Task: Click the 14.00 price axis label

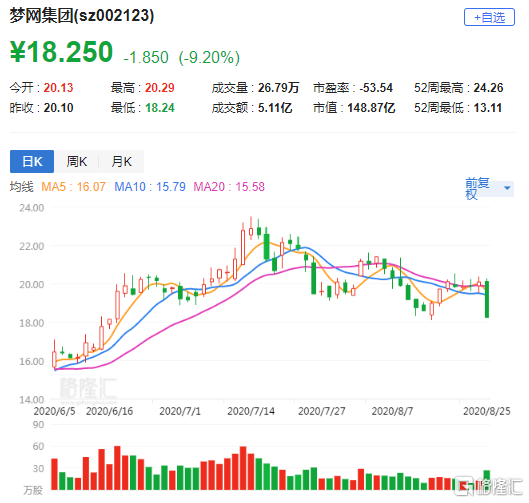Action: click(31, 400)
